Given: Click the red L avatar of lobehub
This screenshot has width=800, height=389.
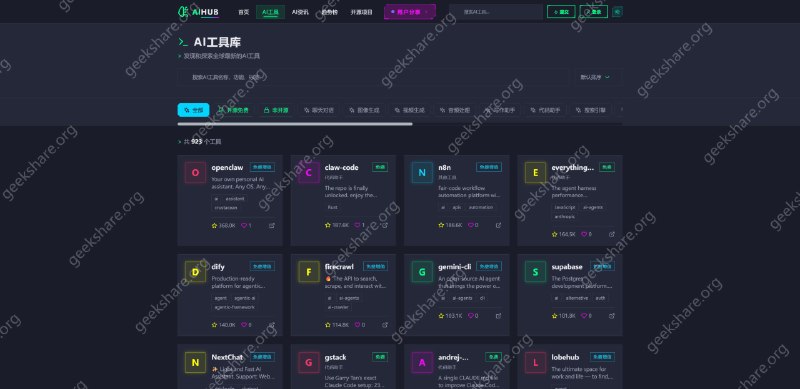Looking at the screenshot, I should pyautogui.click(x=535, y=362).
